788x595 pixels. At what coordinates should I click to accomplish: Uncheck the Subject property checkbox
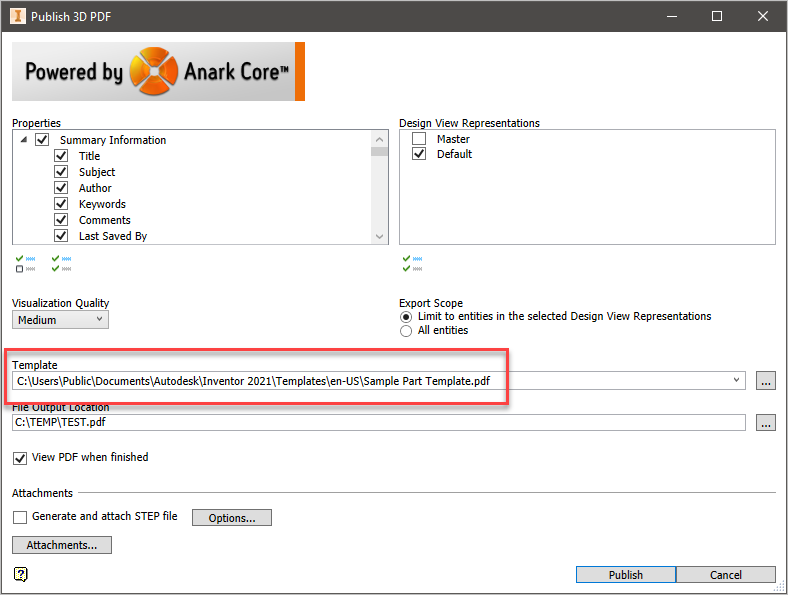61,171
